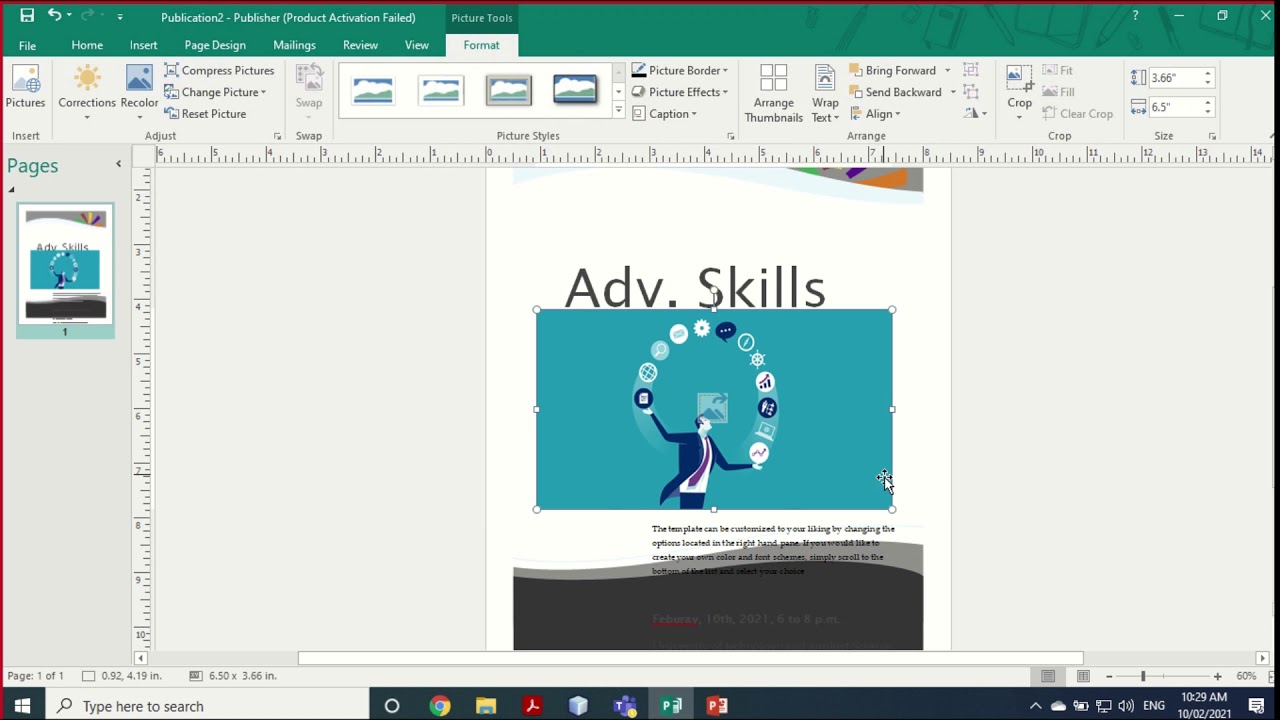
Task: Click Bring Forward
Action: [893, 70]
